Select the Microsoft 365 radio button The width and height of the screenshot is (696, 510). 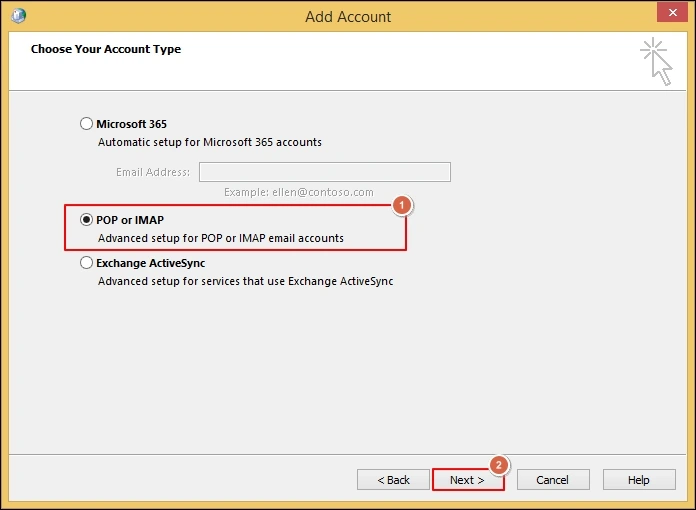[86, 123]
